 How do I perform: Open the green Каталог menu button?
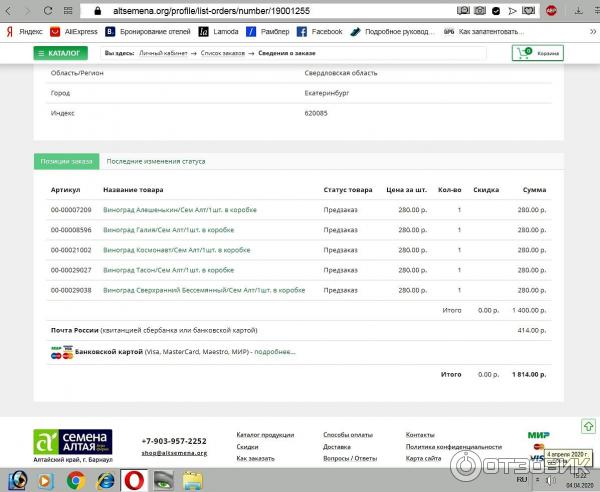coord(59,53)
